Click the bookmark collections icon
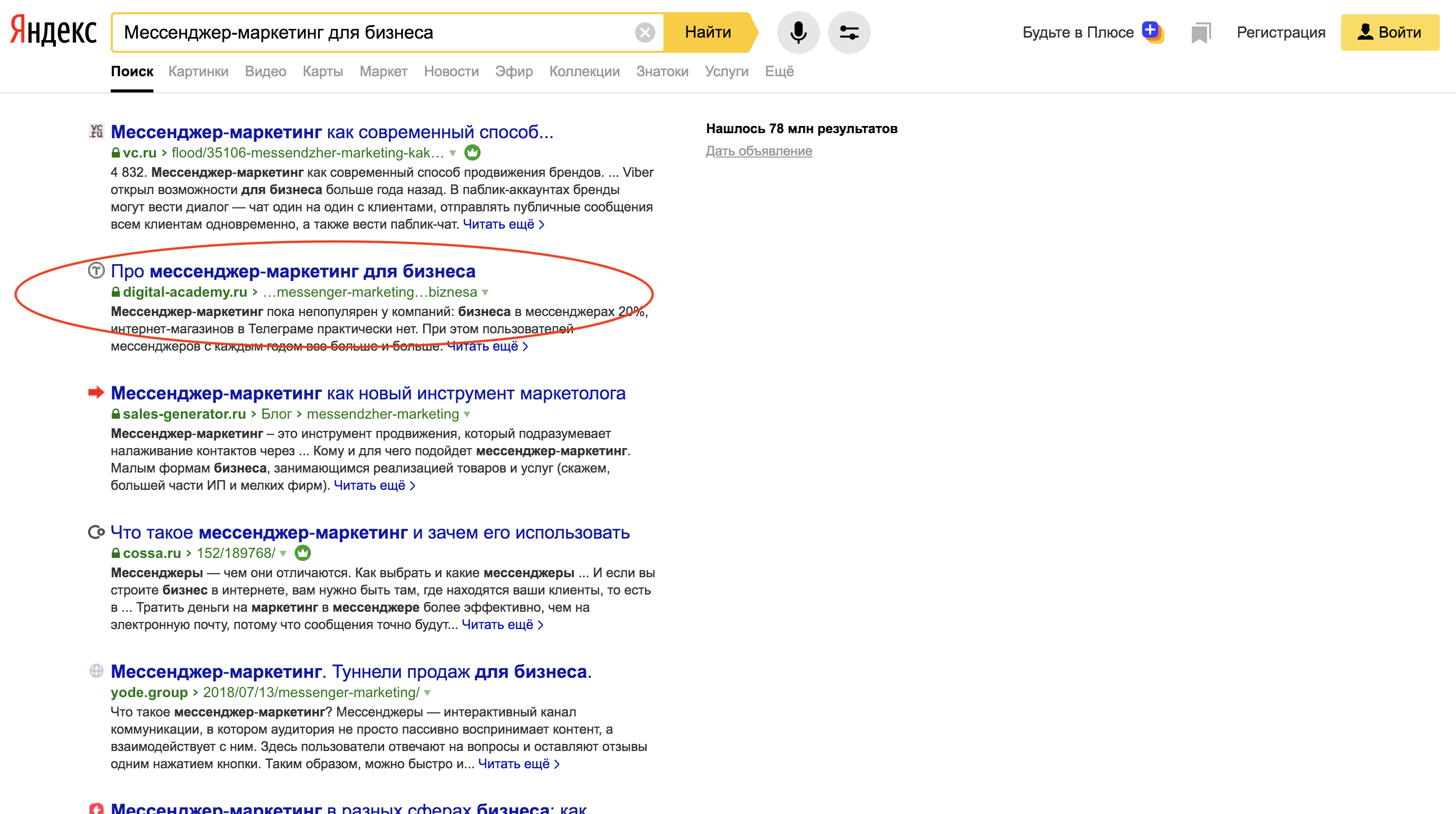The height and width of the screenshot is (814, 1456). coord(1200,32)
